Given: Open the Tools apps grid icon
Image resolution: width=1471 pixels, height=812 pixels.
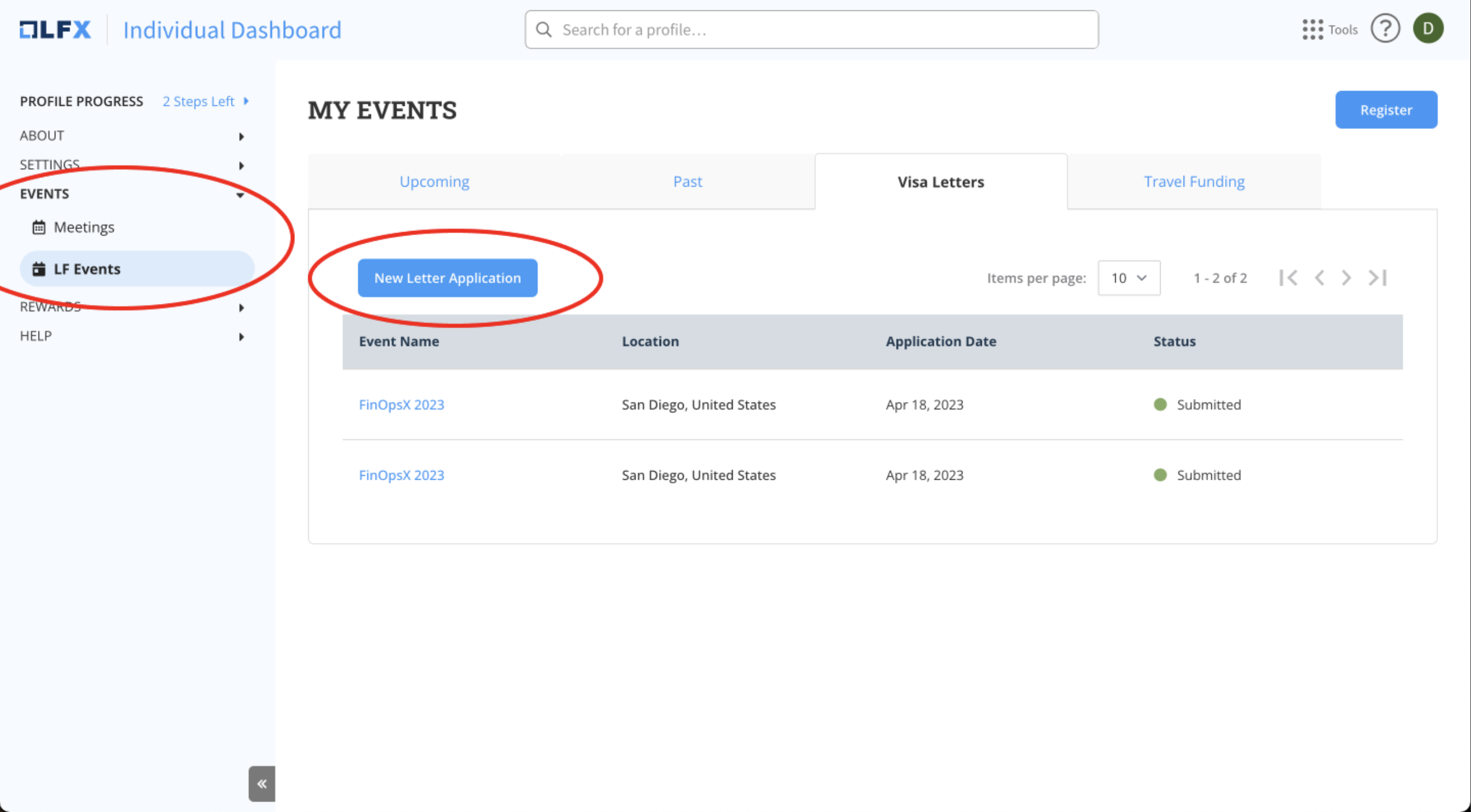Looking at the screenshot, I should [x=1312, y=29].
